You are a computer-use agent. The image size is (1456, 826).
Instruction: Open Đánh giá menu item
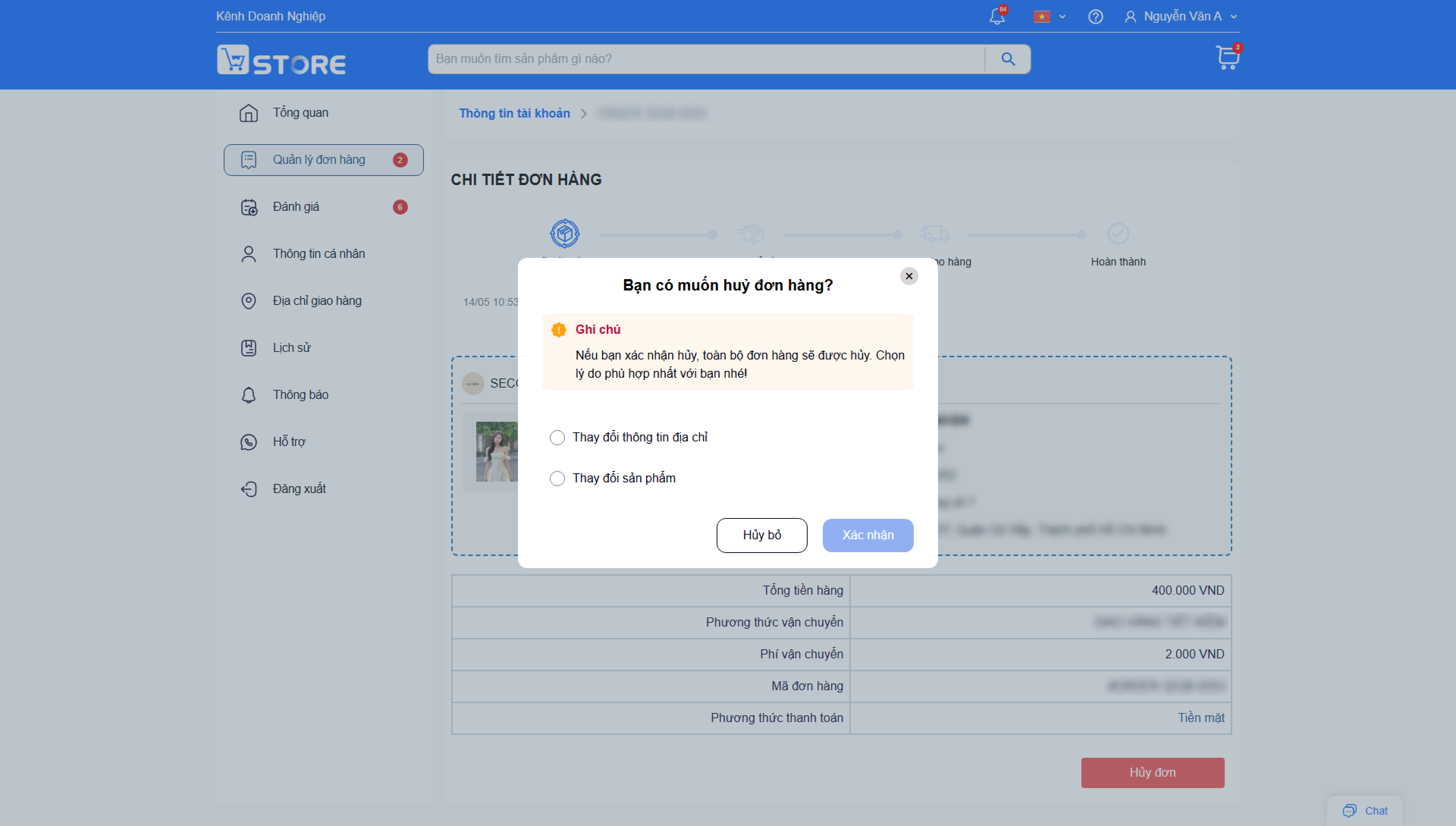click(x=323, y=207)
